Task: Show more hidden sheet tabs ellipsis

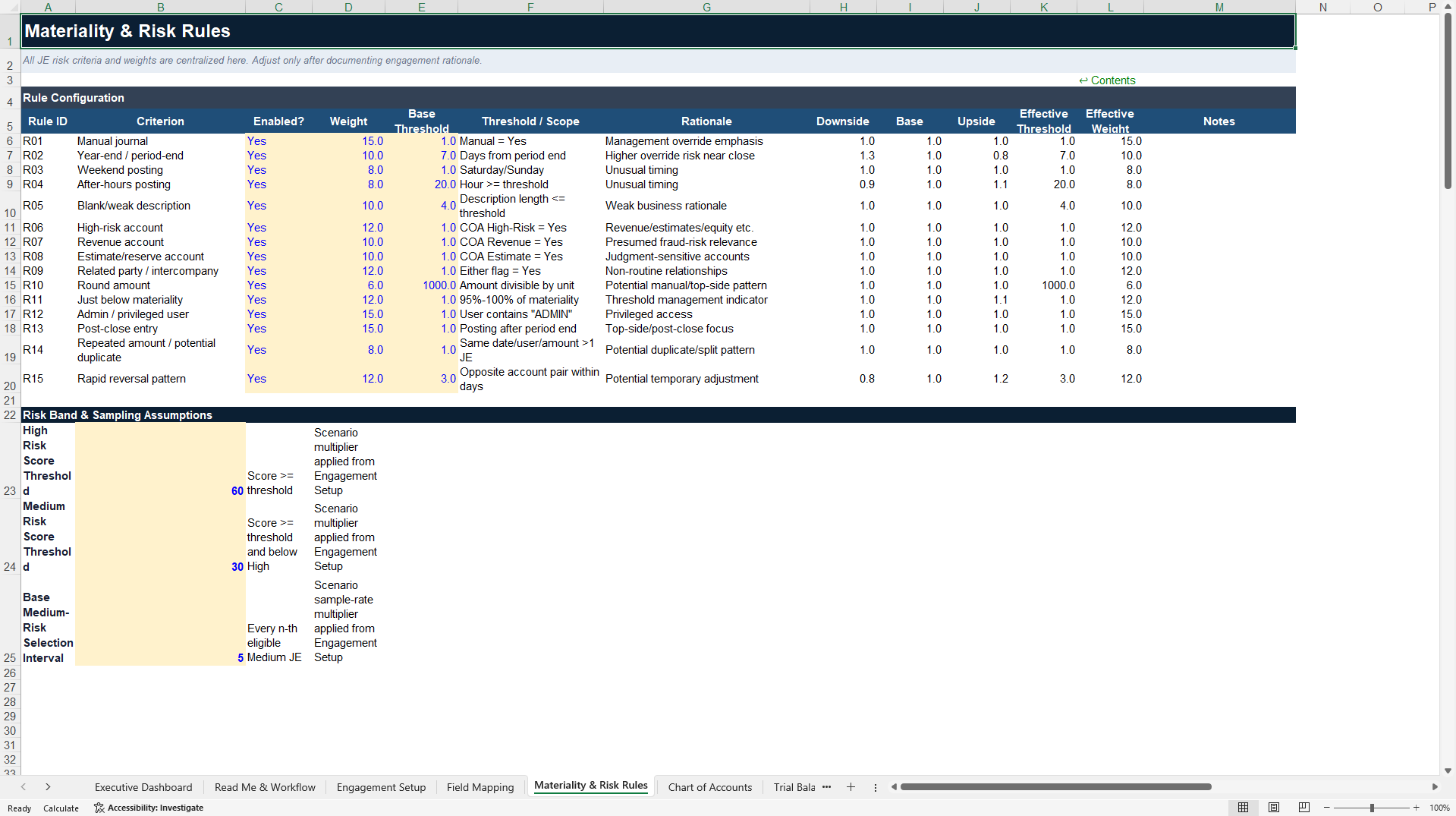Action: click(x=826, y=787)
